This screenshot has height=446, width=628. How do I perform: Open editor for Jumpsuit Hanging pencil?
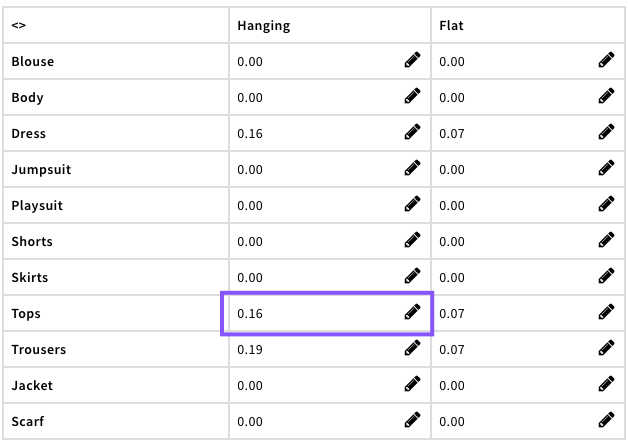(412, 169)
